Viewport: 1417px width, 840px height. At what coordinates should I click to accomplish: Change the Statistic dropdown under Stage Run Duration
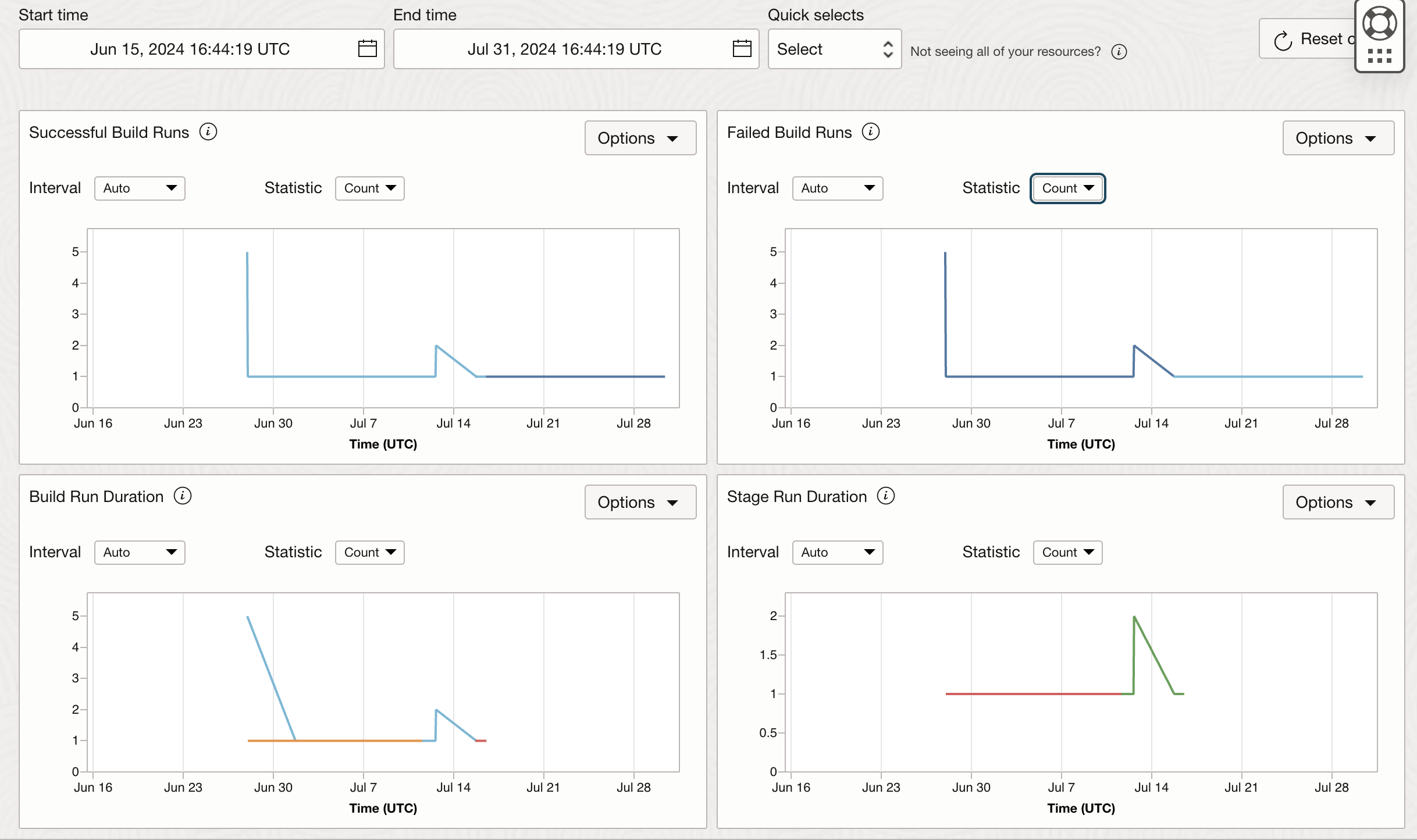point(1067,552)
